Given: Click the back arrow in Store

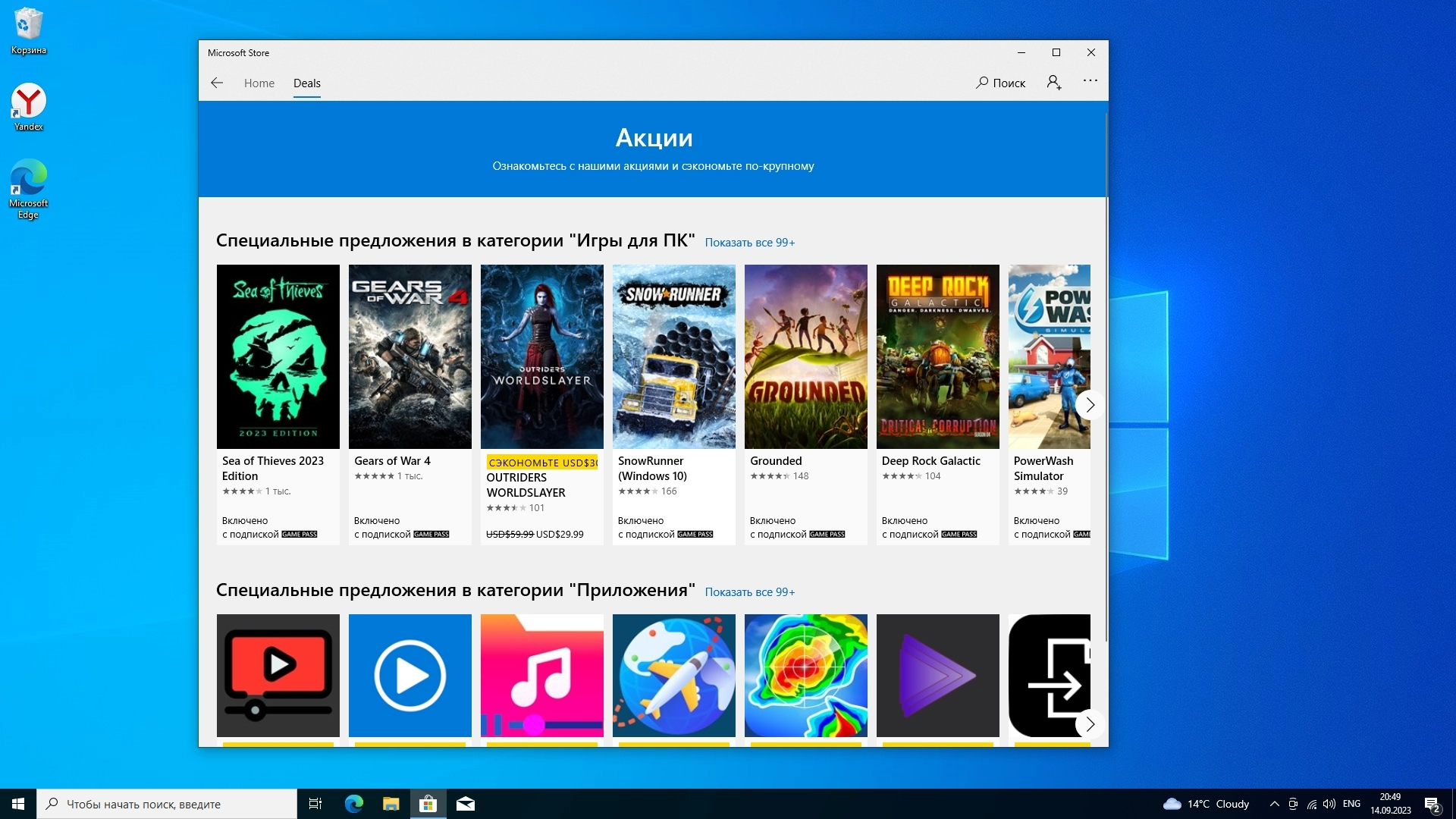Looking at the screenshot, I should point(217,83).
